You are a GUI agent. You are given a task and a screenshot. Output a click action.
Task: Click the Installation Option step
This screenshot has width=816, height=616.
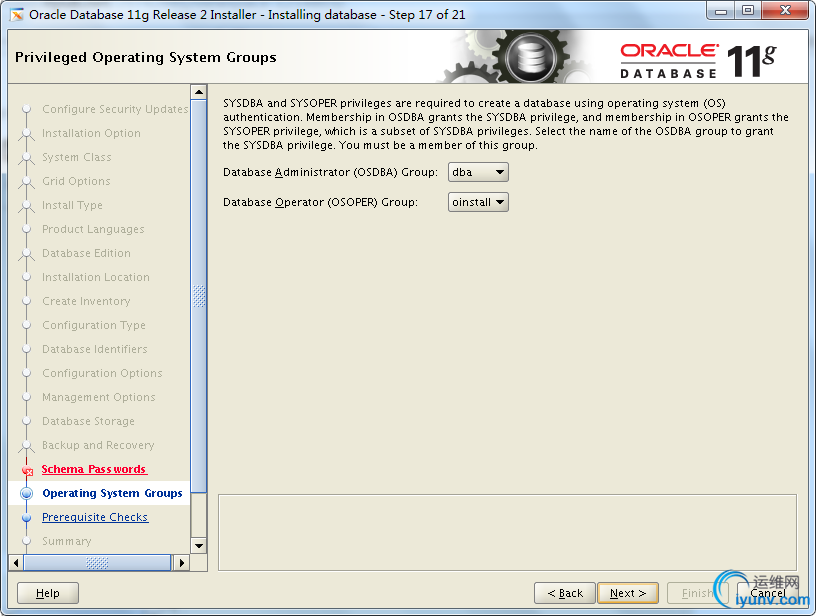click(x=91, y=133)
